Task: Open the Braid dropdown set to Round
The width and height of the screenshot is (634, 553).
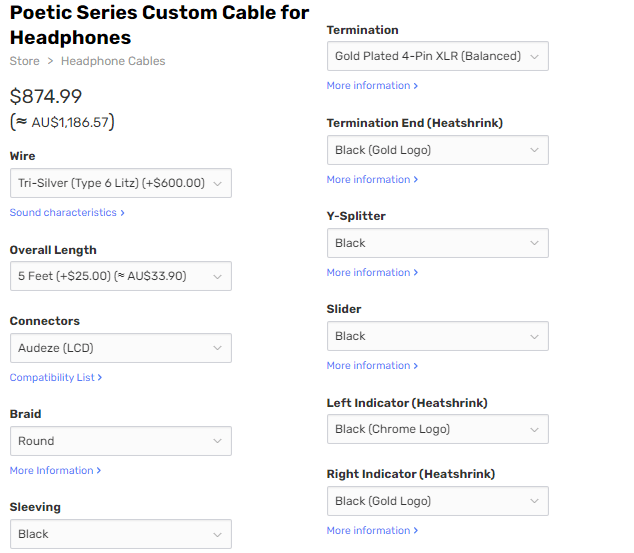Action: click(120, 441)
